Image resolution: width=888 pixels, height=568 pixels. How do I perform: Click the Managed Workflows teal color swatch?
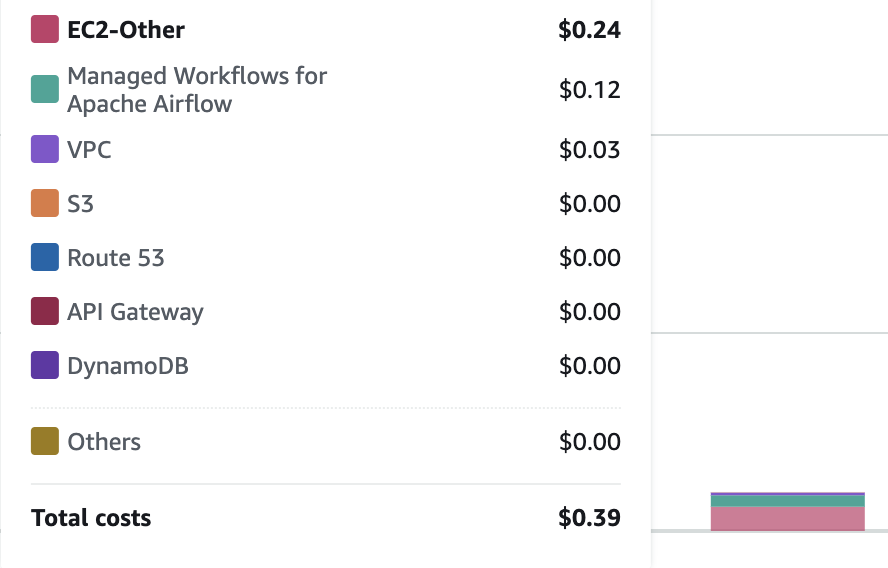click(x=45, y=90)
